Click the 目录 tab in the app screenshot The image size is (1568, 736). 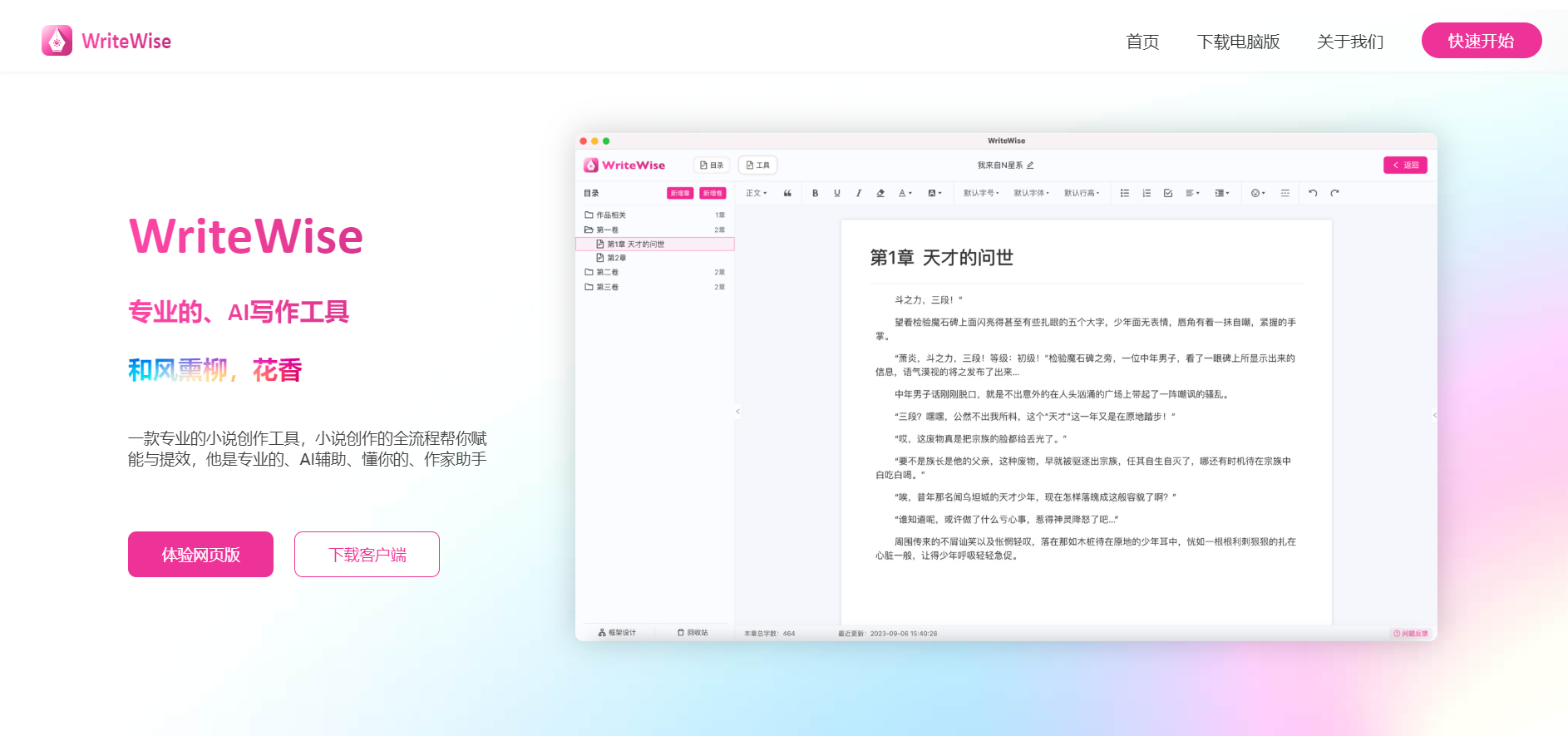(712, 165)
